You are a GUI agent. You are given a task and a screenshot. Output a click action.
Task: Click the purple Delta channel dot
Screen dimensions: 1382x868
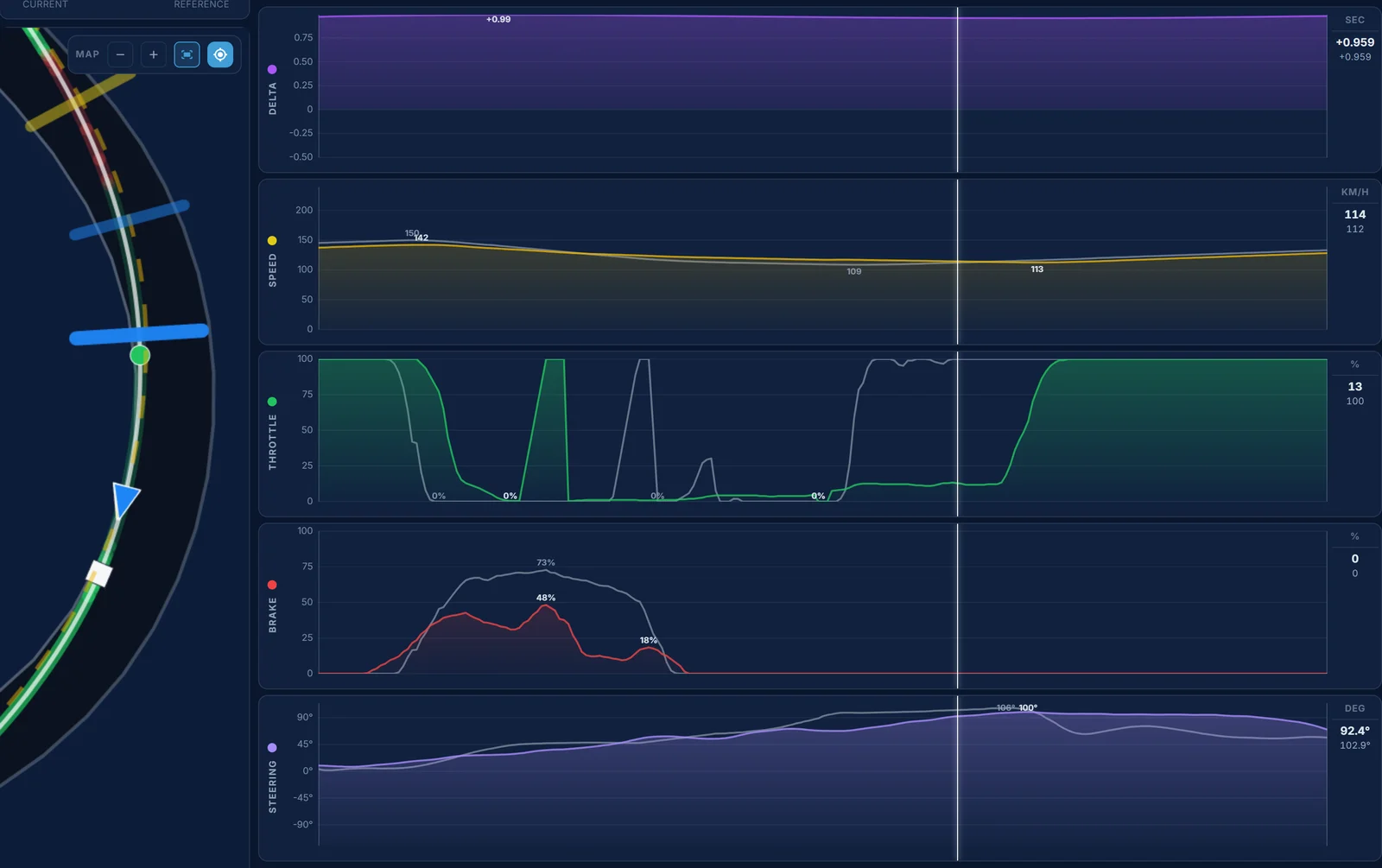[272, 69]
